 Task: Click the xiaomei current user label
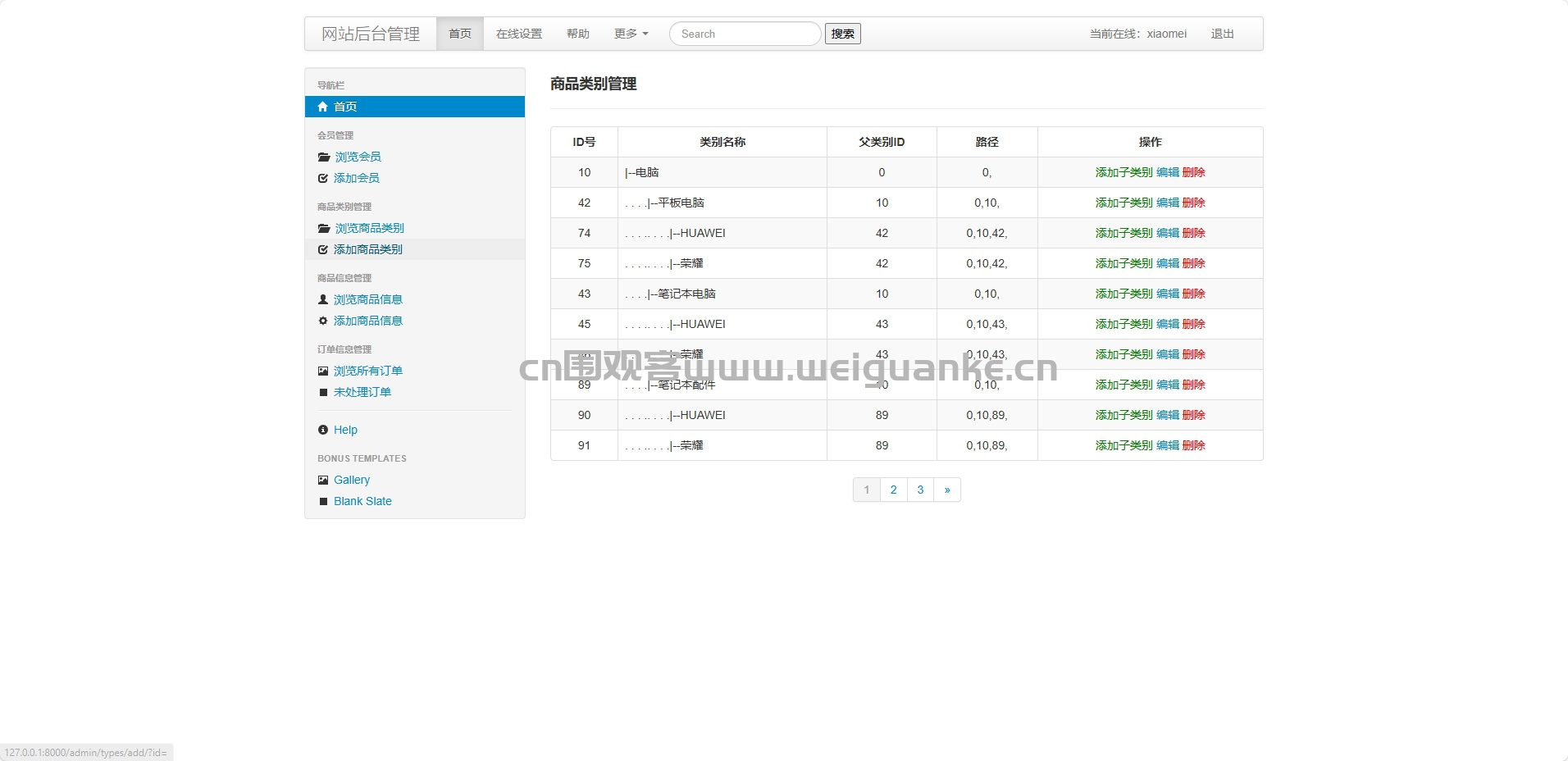1167,34
